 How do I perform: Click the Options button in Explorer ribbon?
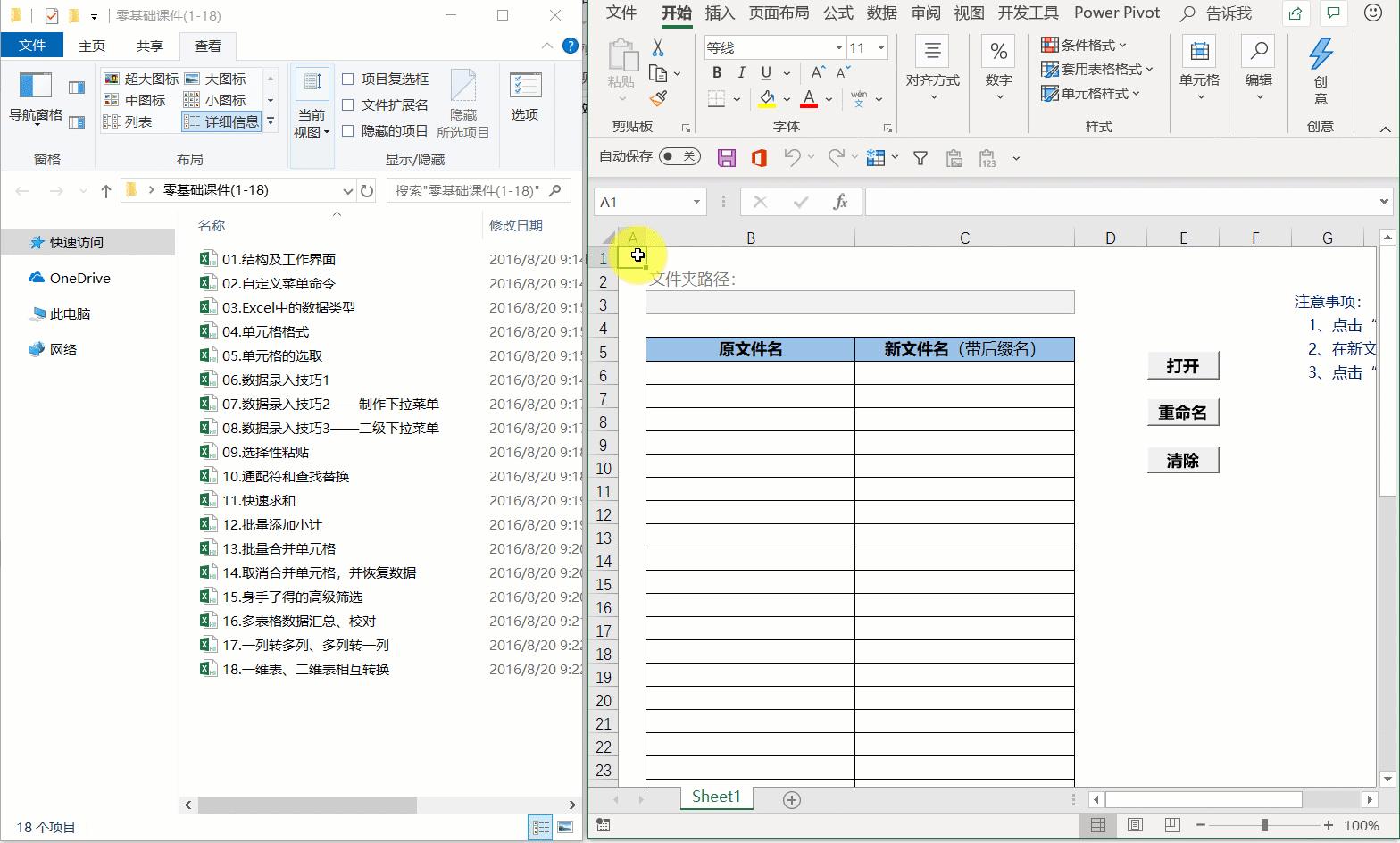[x=525, y=96]
